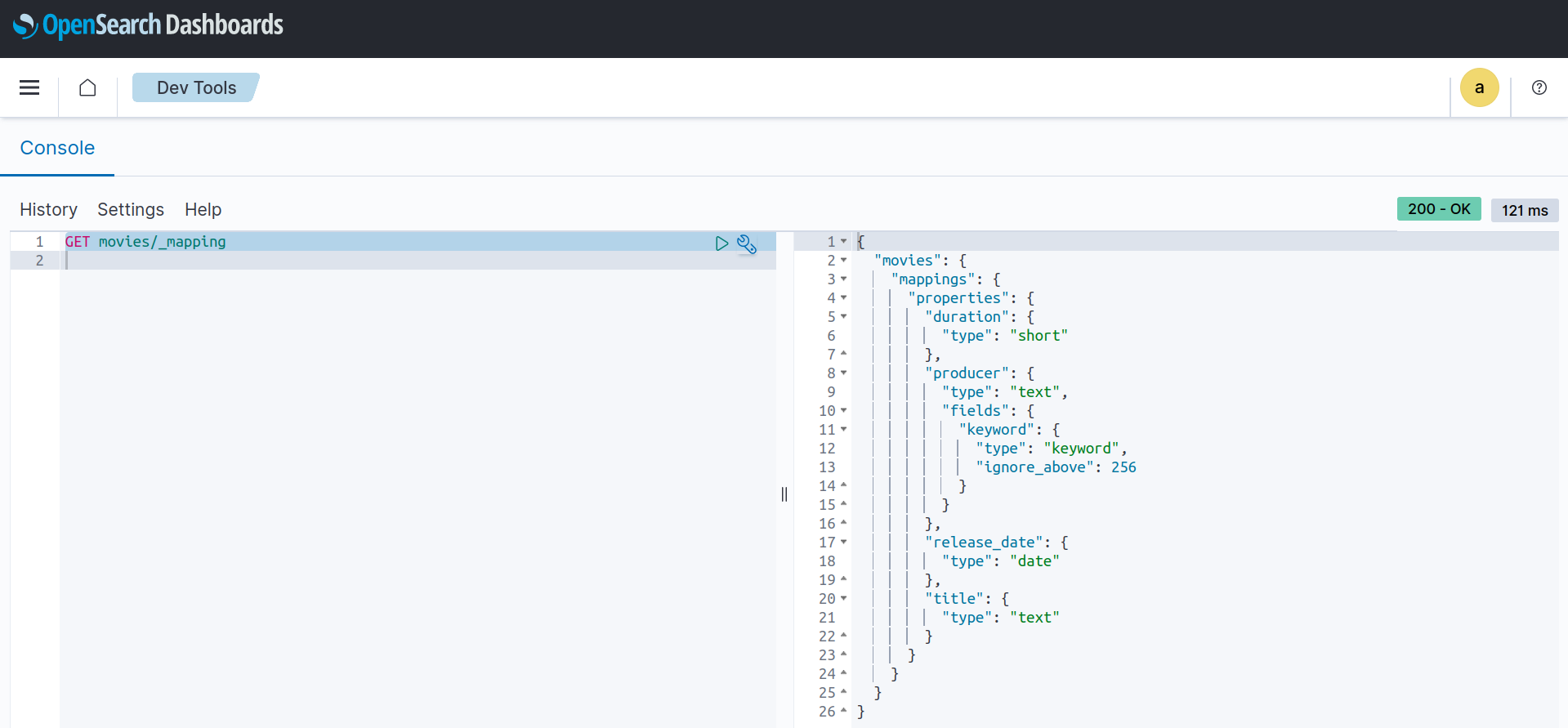The width and height of the screenshot is (1568, 728).
Task: Collapse the "keyword" block at line 11
Action: [x=844, y=430]
